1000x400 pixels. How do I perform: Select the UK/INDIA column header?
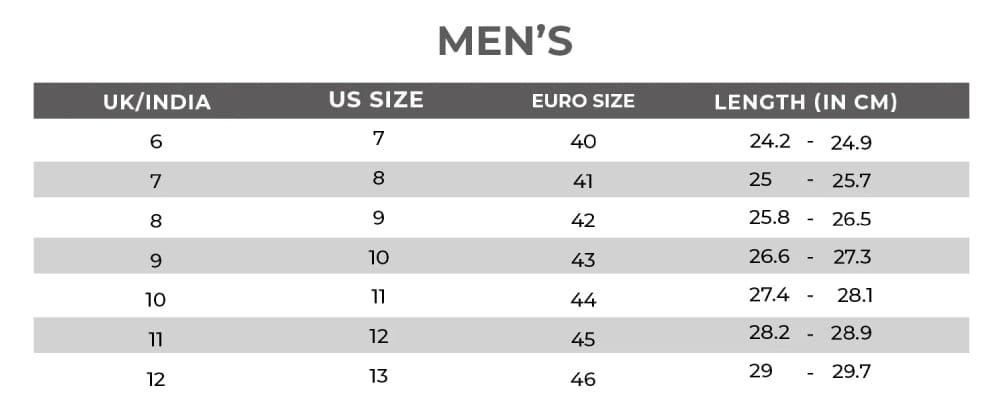click(157, 102)
